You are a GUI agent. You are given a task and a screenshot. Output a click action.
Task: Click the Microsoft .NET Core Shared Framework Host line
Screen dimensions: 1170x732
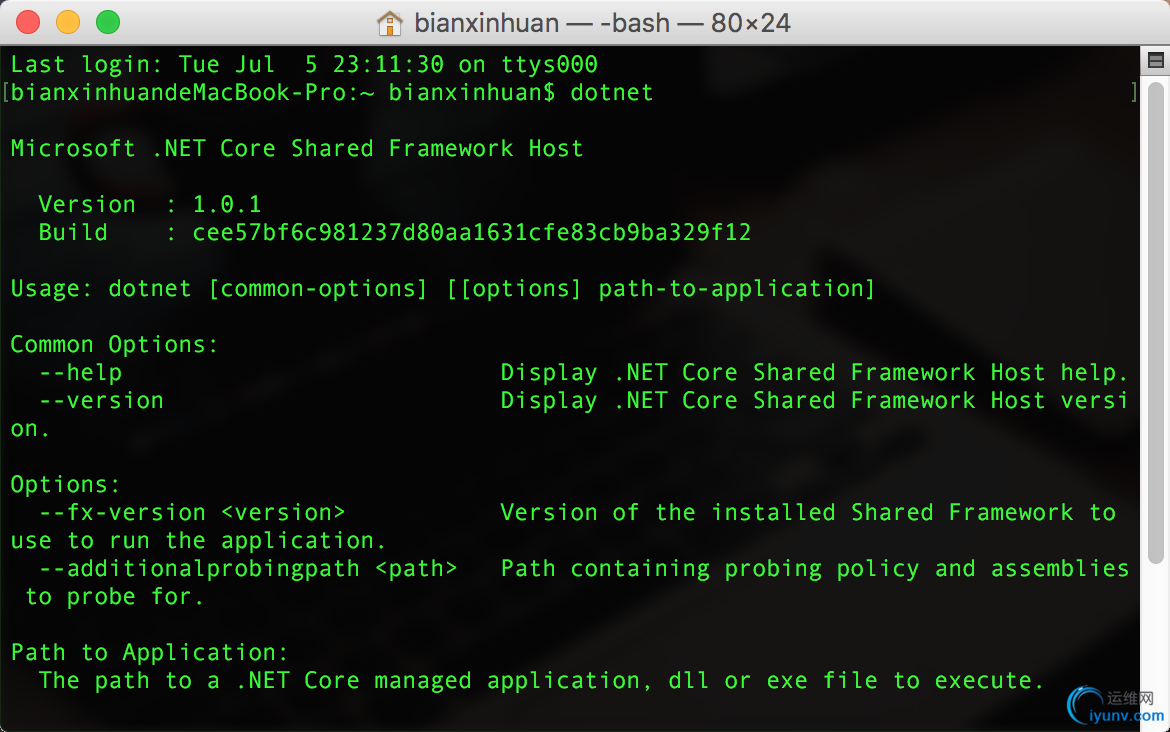(297, 148)
